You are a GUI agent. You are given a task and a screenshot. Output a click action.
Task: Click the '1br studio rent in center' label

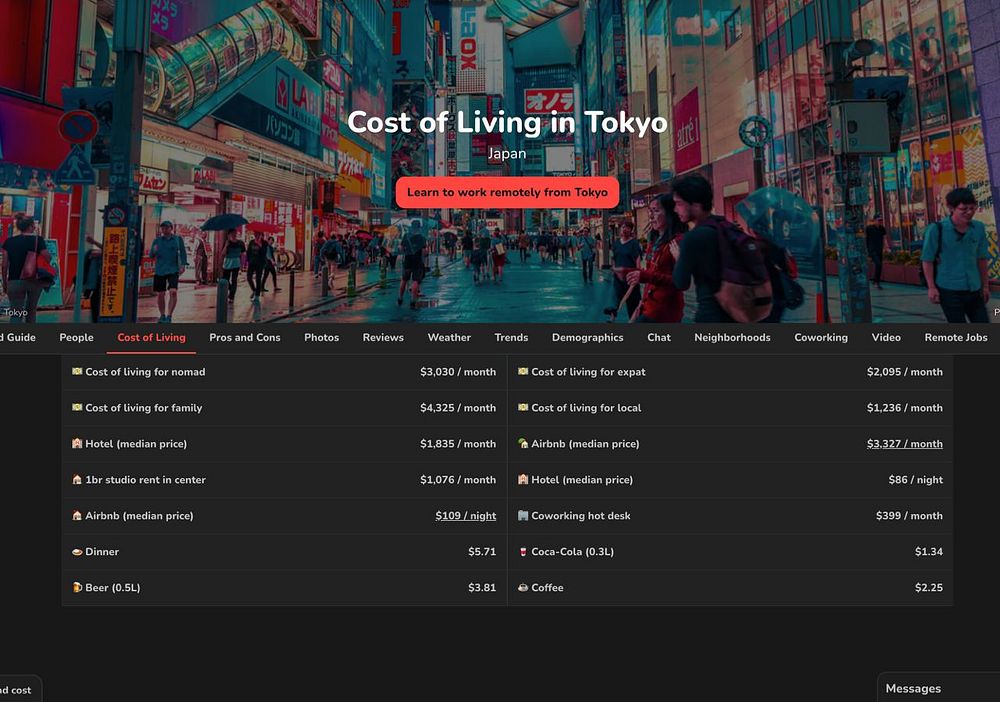145,479
